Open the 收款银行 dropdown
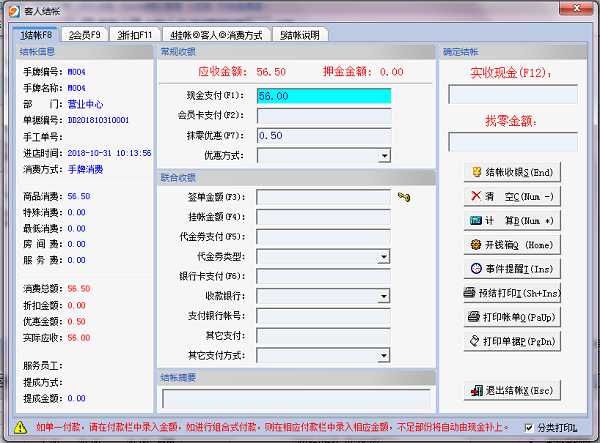This screenshot has width=600, height=443. (383, 296)
